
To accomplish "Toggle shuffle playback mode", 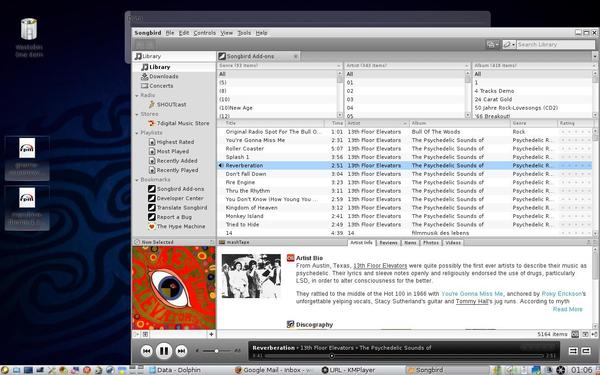I will click(573, 351).
